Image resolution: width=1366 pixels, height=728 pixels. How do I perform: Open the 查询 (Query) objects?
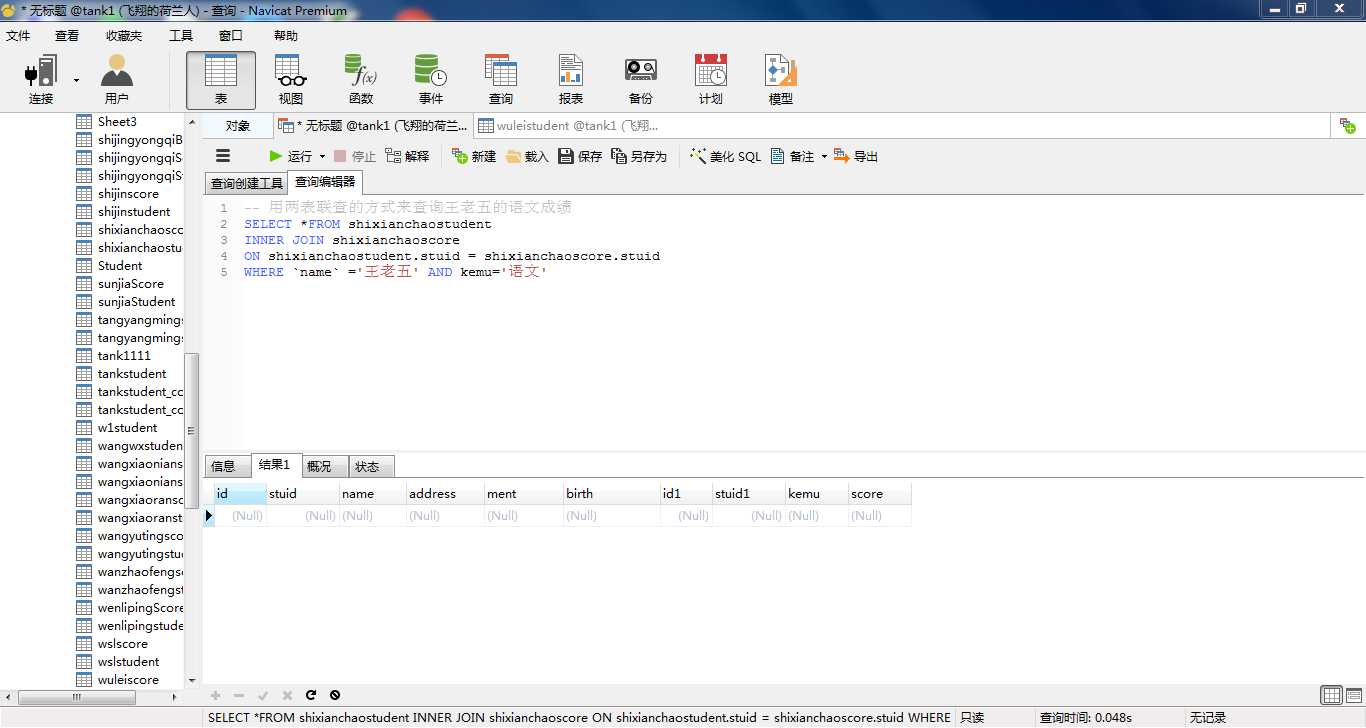(501, 80)
